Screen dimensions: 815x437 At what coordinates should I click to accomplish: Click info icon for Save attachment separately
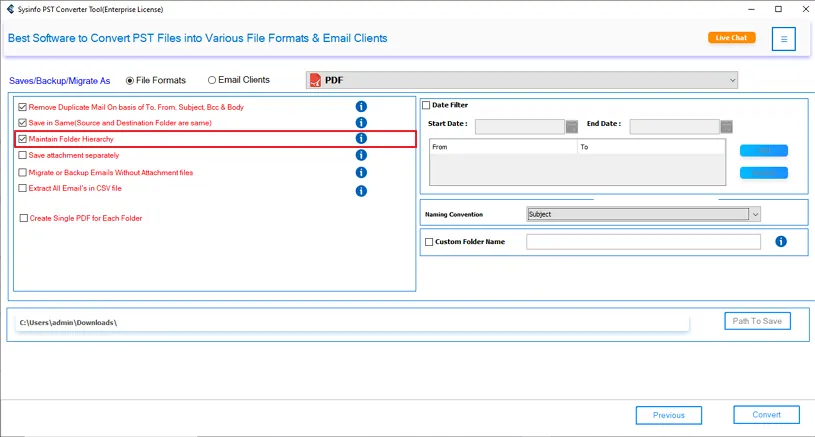click(x=361, y=156)
